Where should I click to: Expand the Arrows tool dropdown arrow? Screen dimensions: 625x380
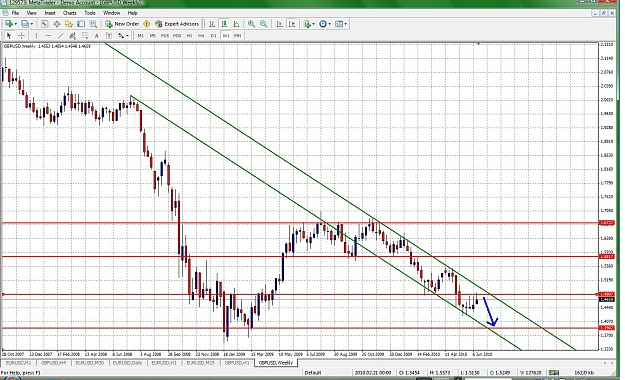coord(127,36)
